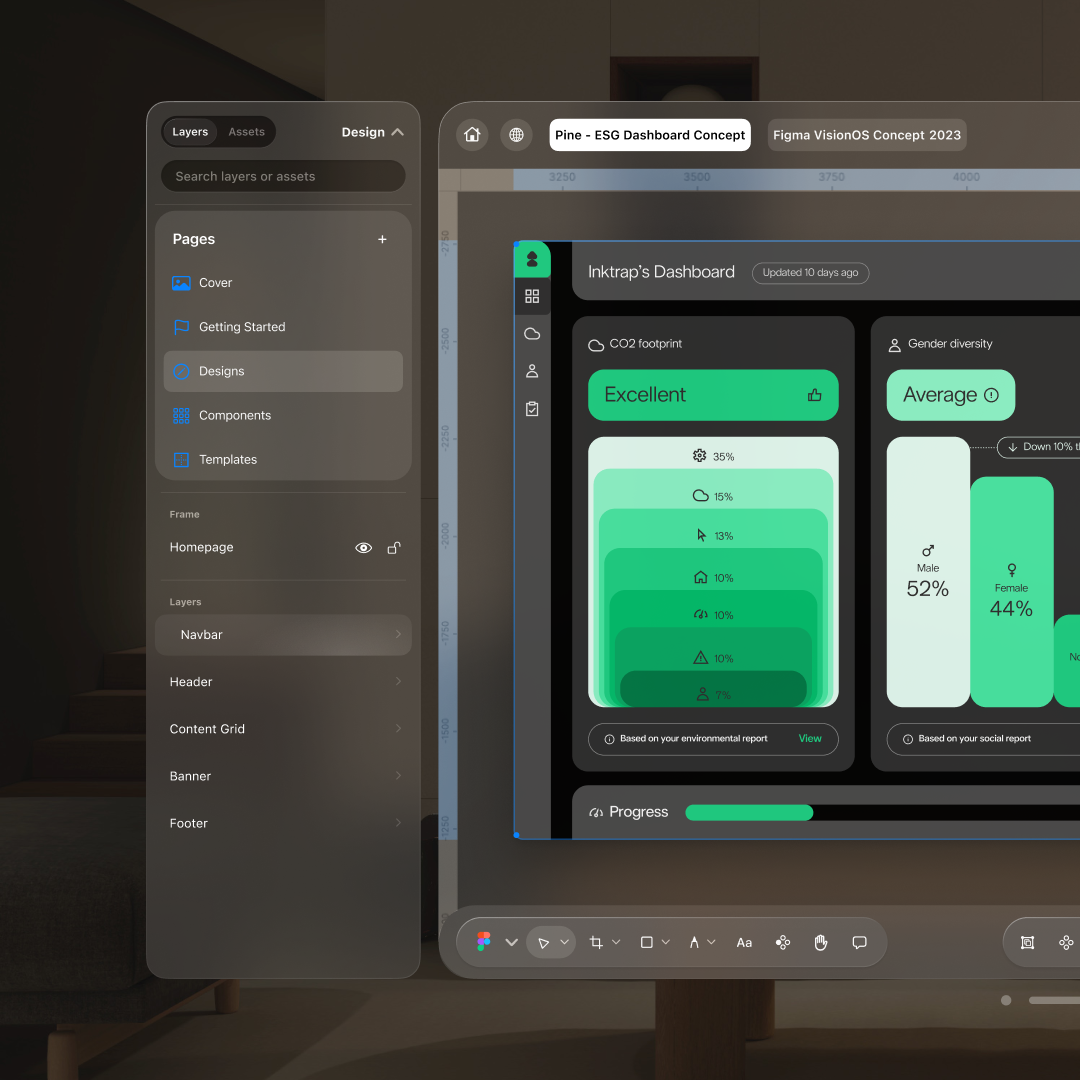Click the Average status button
Image resolution: width=1080 pixels, height=1080 pixels.
[951, 395]
